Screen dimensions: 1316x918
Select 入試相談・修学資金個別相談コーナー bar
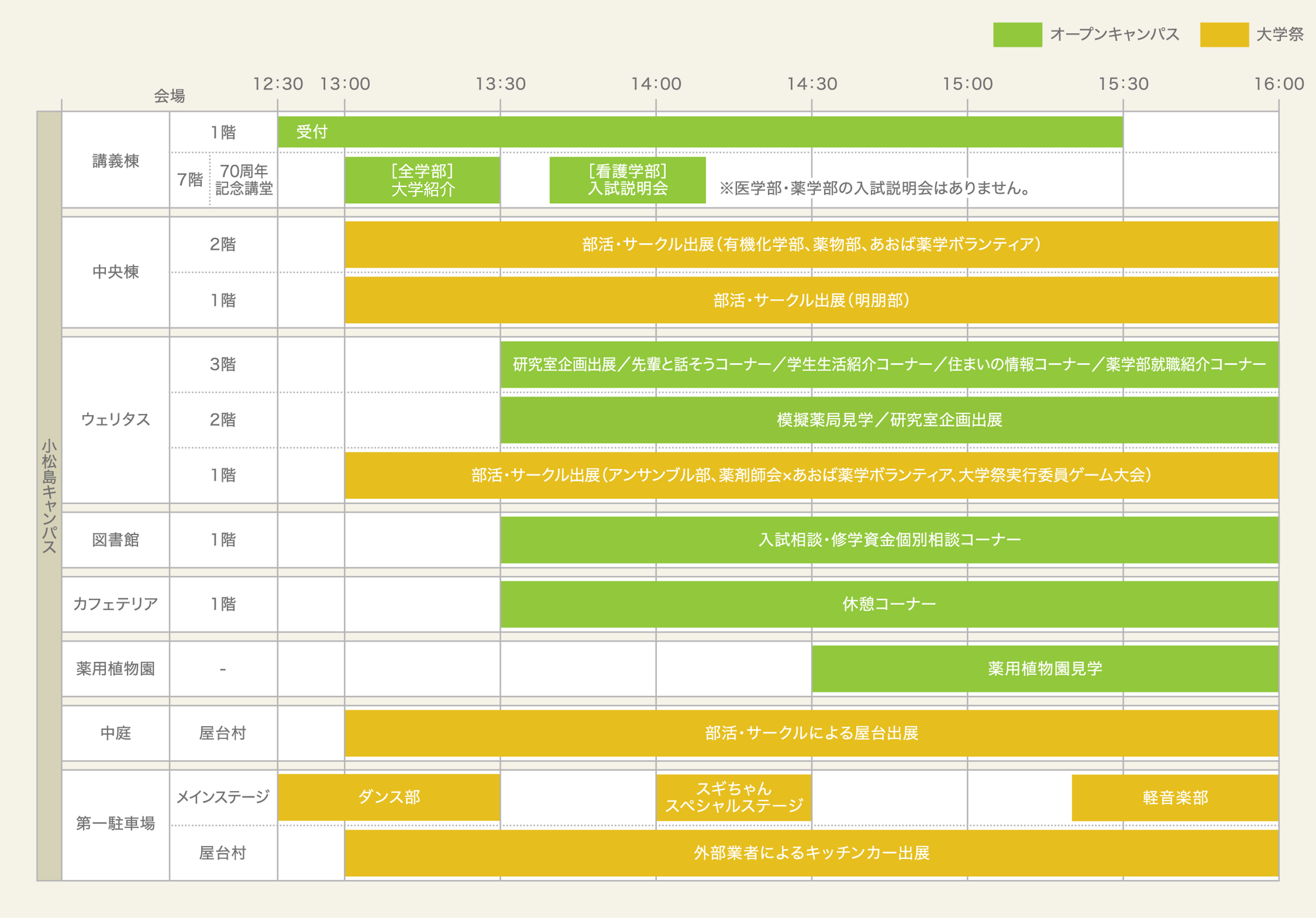tap(890, 539)
